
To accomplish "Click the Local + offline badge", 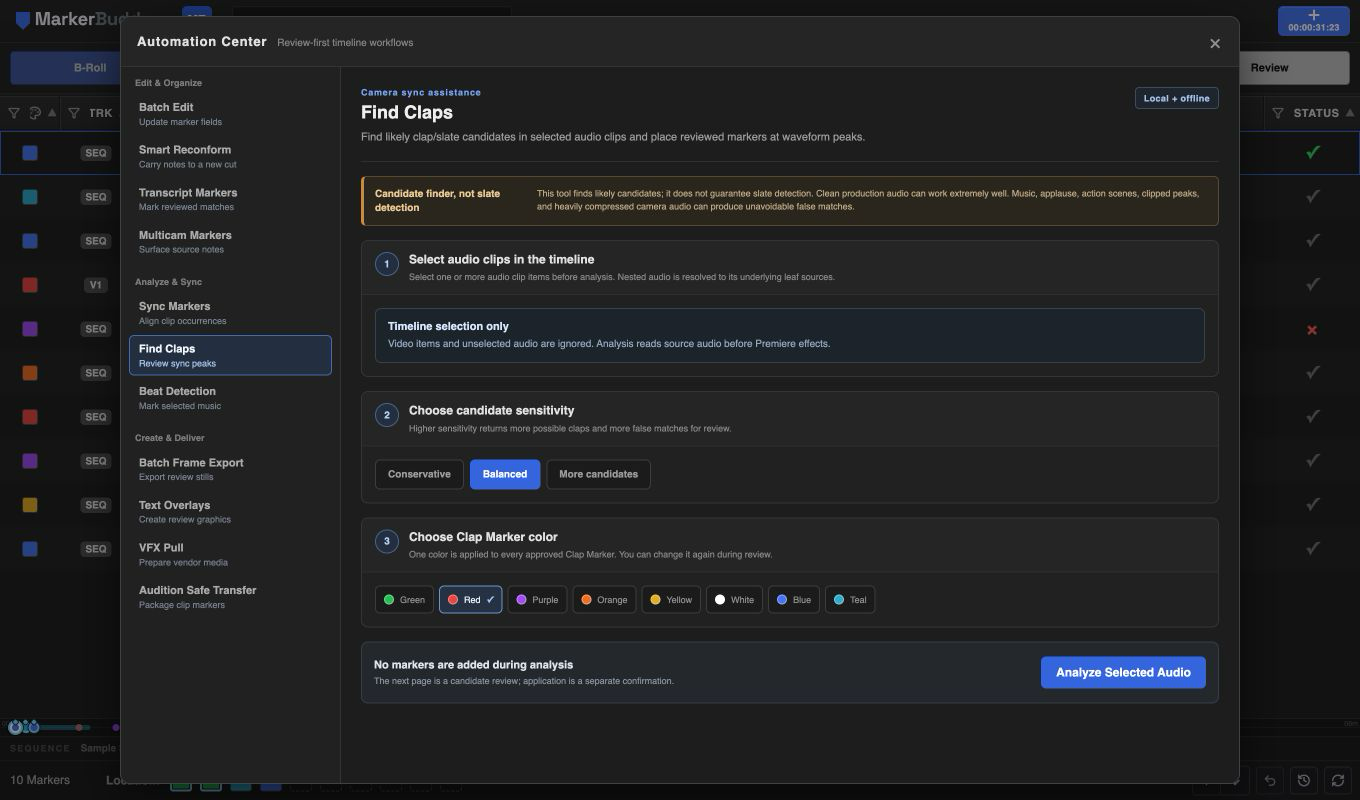I will pos(1176,98).
